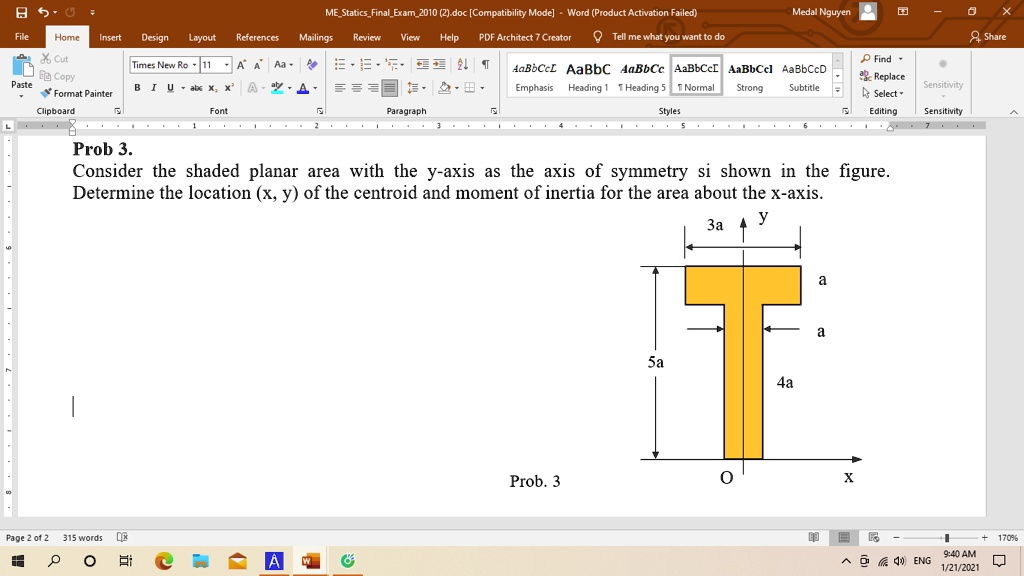This screenshot has width=1024, height=576.
Task: Toggle Bold formatting
Action: pos(137,87)
